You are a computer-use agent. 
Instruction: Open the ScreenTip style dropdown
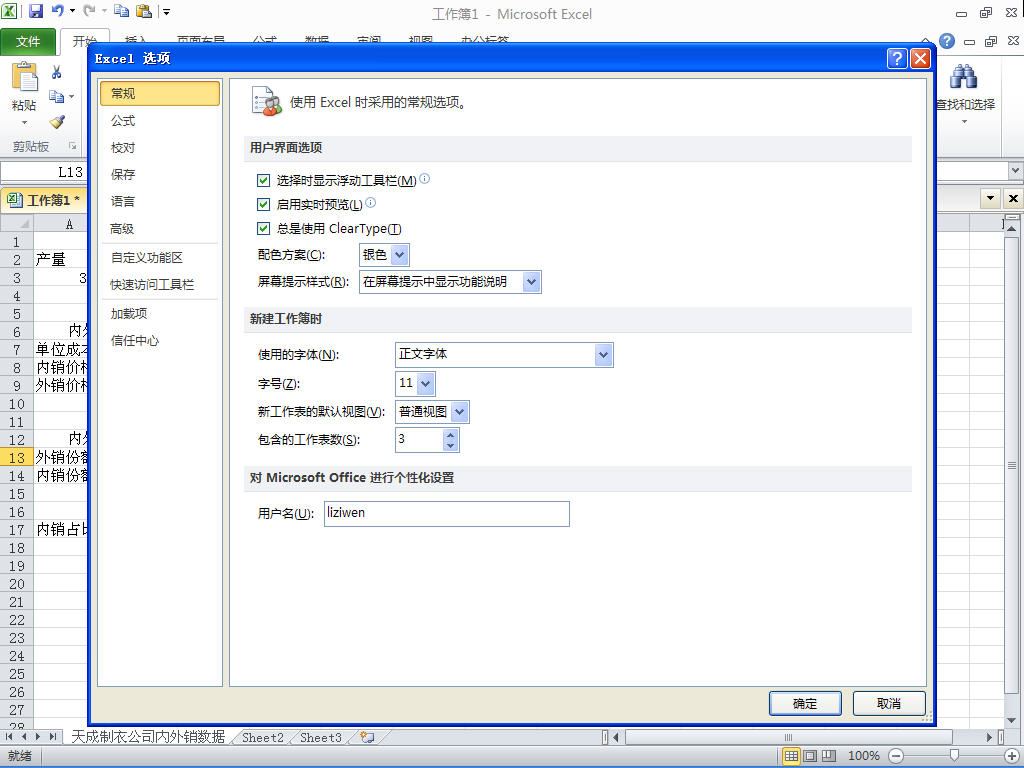pyautogui.click(x=532, y=281)
